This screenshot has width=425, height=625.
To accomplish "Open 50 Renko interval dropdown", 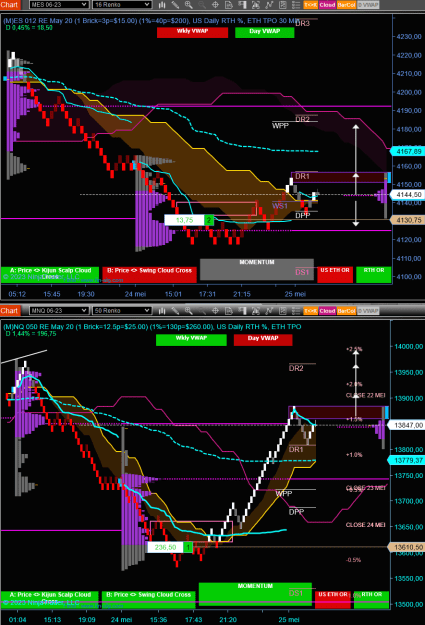I will (122, 311).
